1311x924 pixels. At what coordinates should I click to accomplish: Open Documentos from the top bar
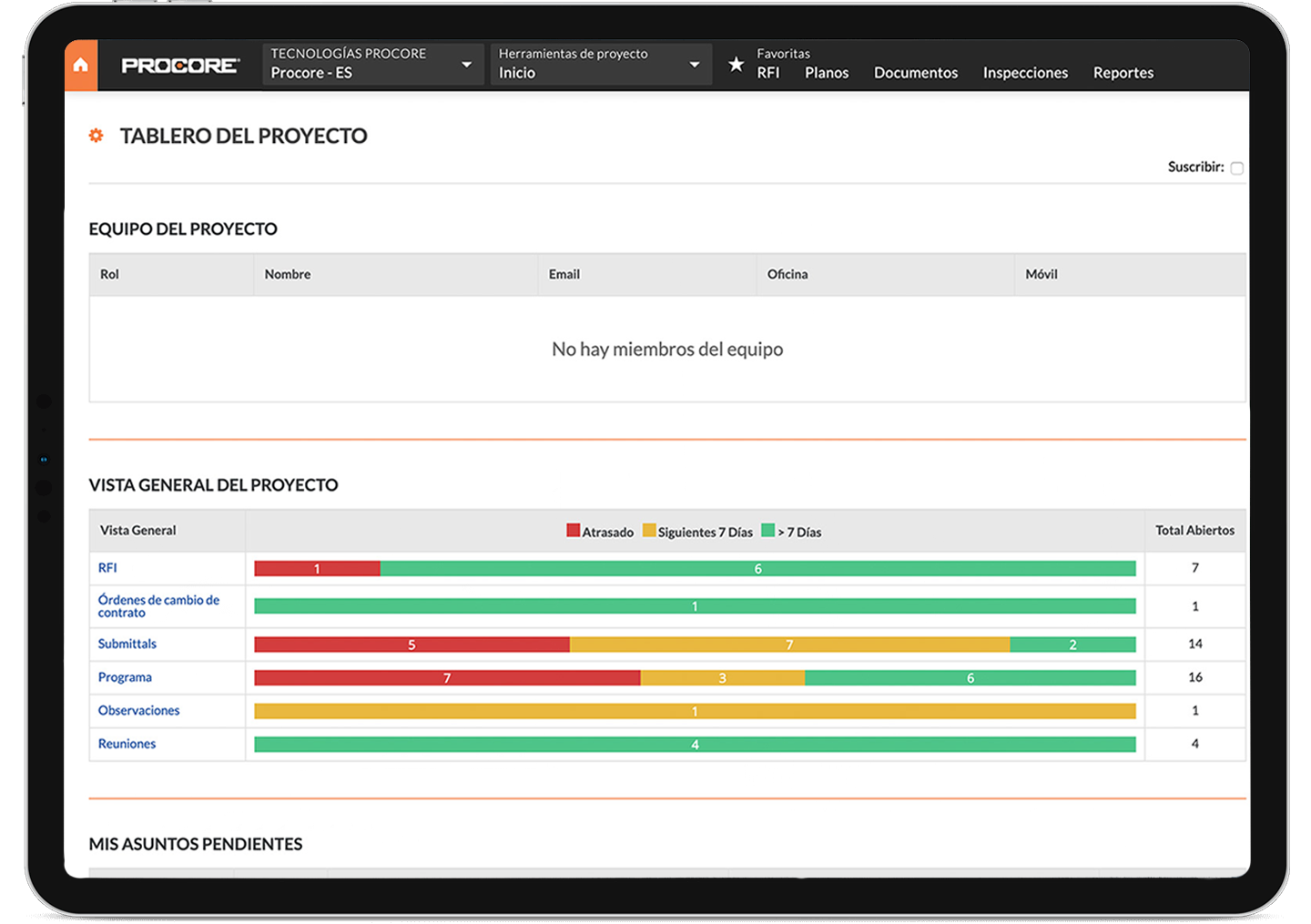tap(916, 73)
